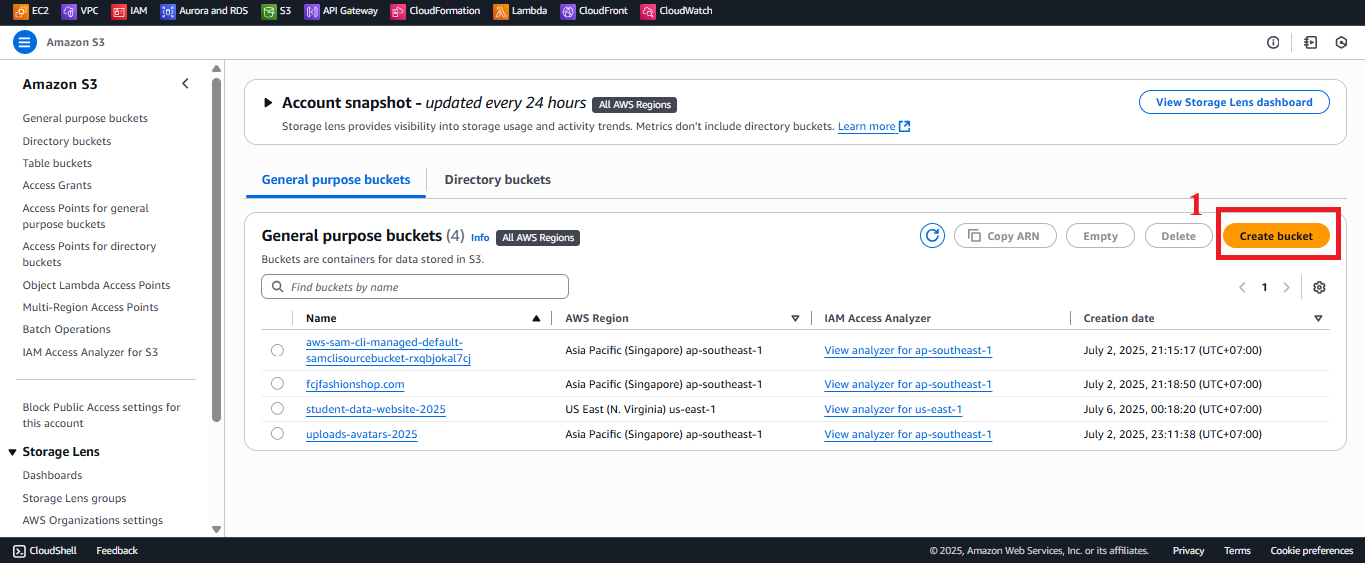The image size is (1365, 563).
Task: Open table preferences gear icon
Action: point(1319,287)
